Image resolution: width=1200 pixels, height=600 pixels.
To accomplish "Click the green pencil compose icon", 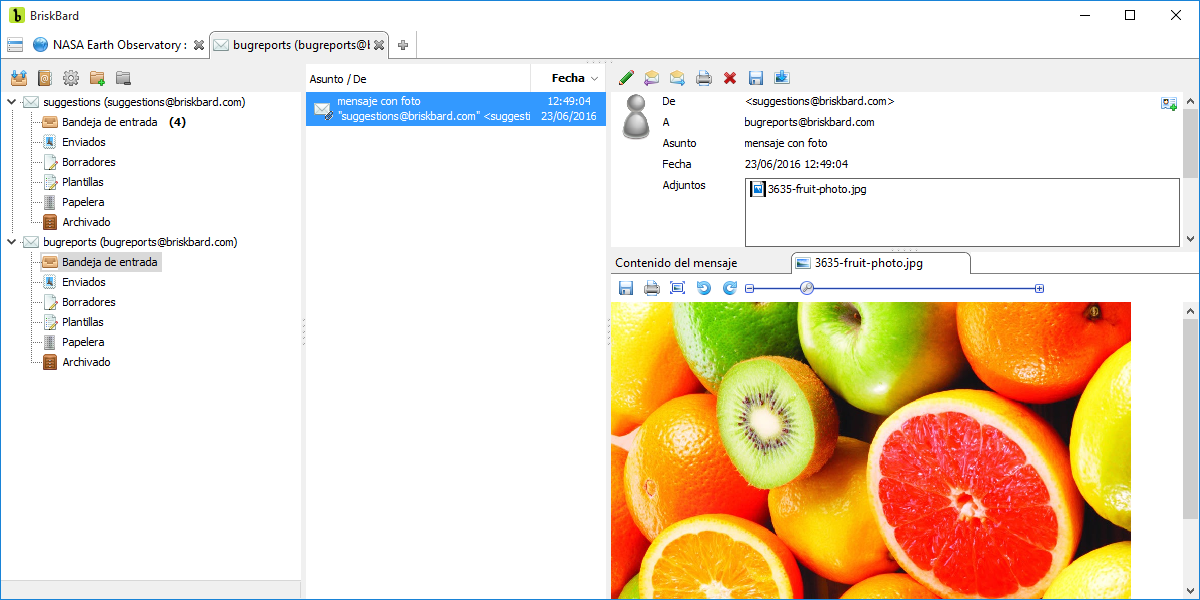I will pyautogui.click(x=626, y=78).
